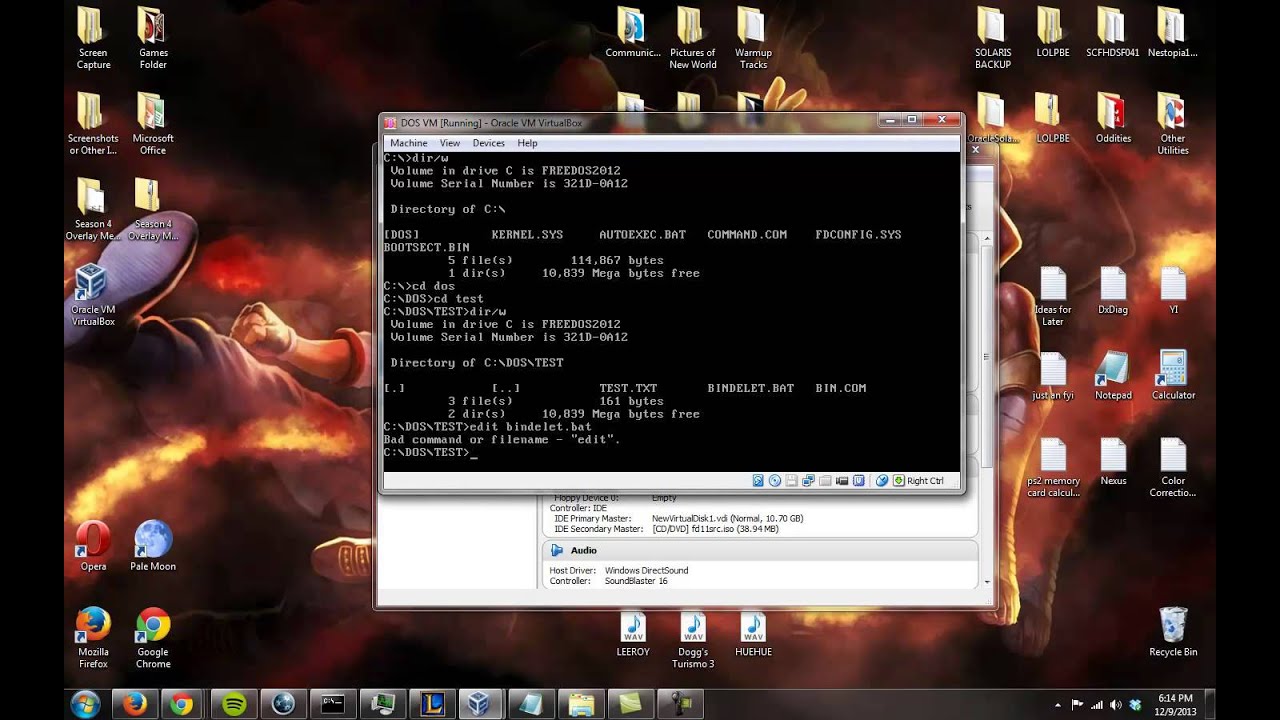
Task: Select the Recycle Bin icon
Action: 1173,632
